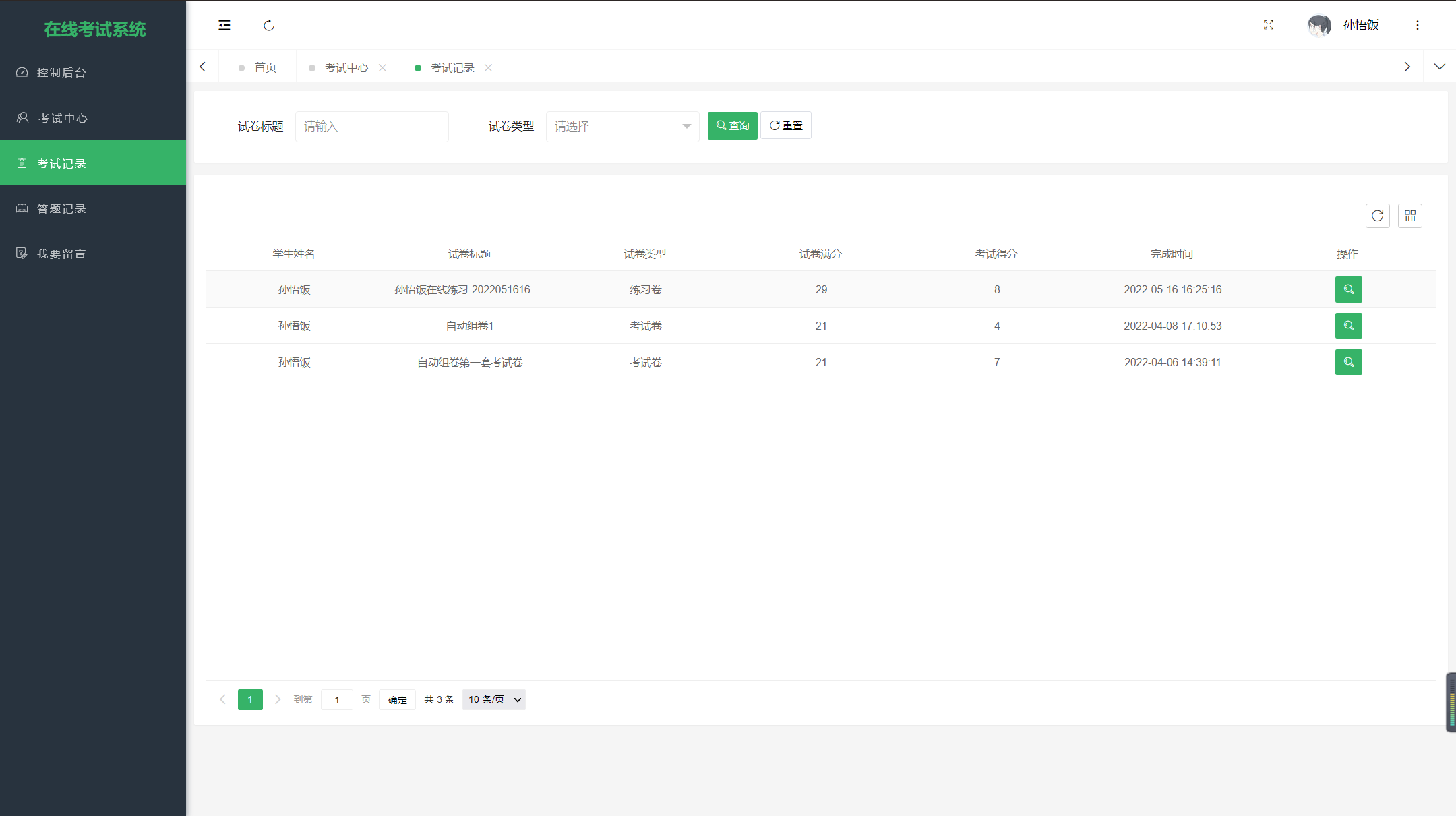Click the 查询 search button
This screenshot has width=1456, height=816.
732,125
